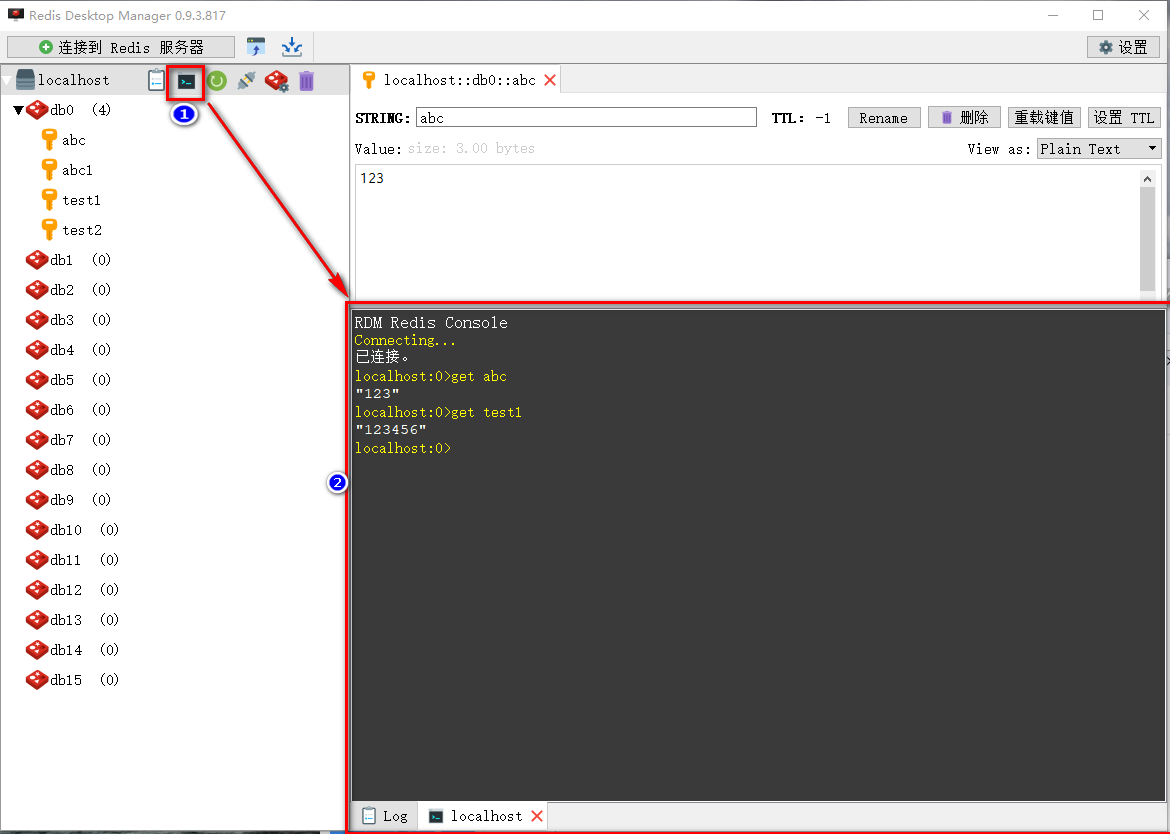Select the abc key in tree

click(73, 140)
